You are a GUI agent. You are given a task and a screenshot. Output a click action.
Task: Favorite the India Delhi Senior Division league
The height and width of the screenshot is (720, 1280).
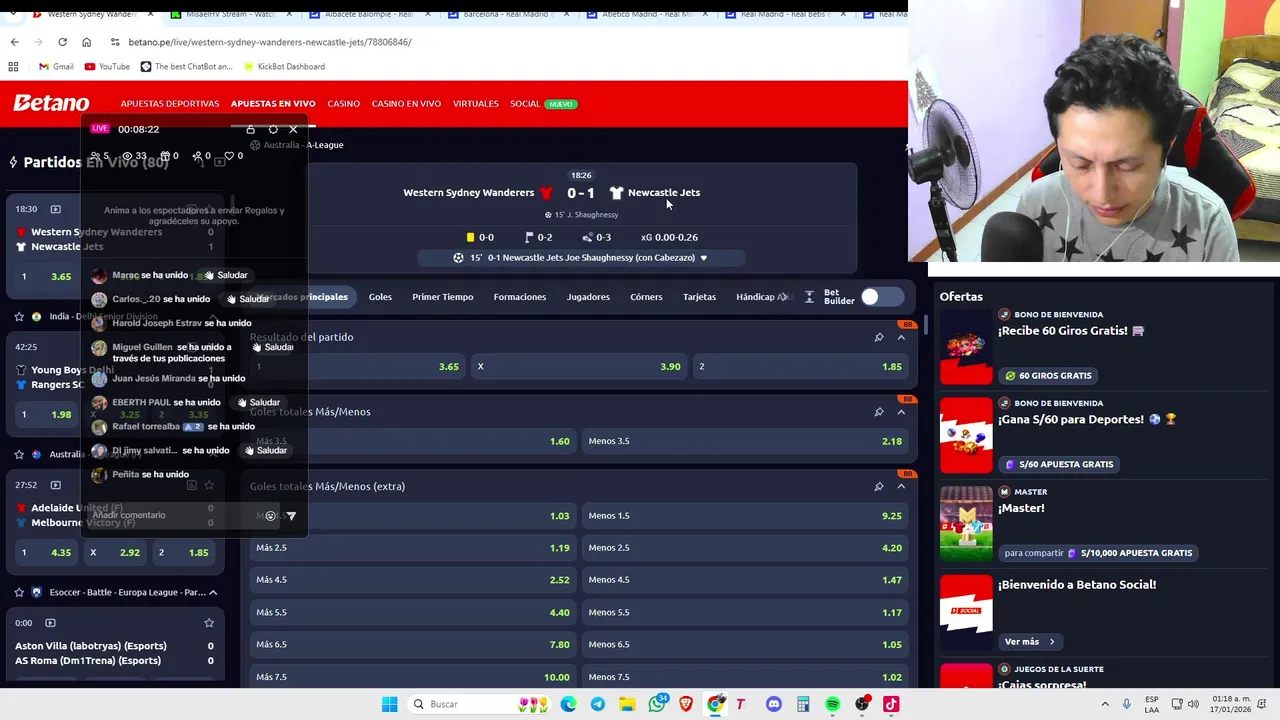pyautogui.click(x=19, y=316)
